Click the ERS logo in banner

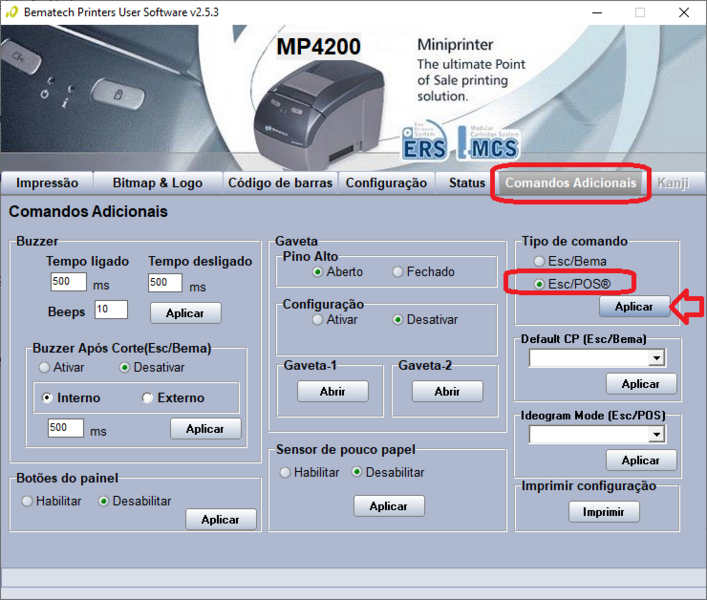(425, 141)
